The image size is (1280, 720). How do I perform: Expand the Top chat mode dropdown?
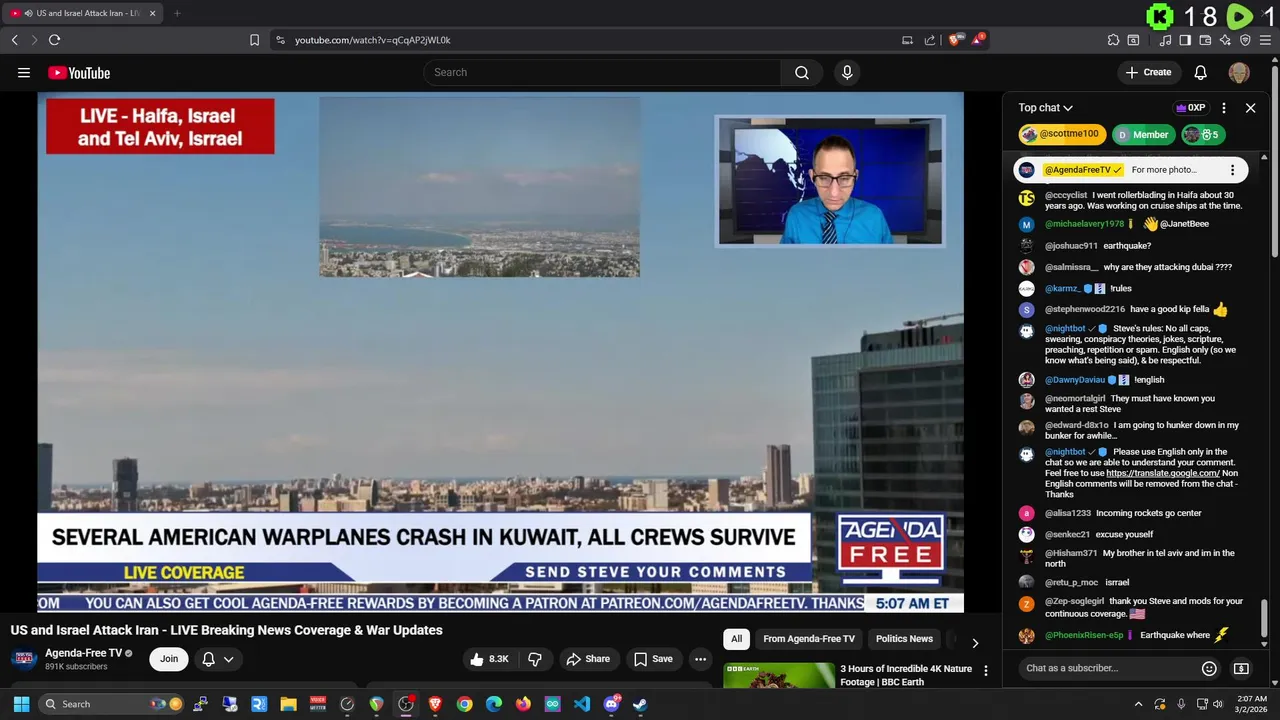1046,108
